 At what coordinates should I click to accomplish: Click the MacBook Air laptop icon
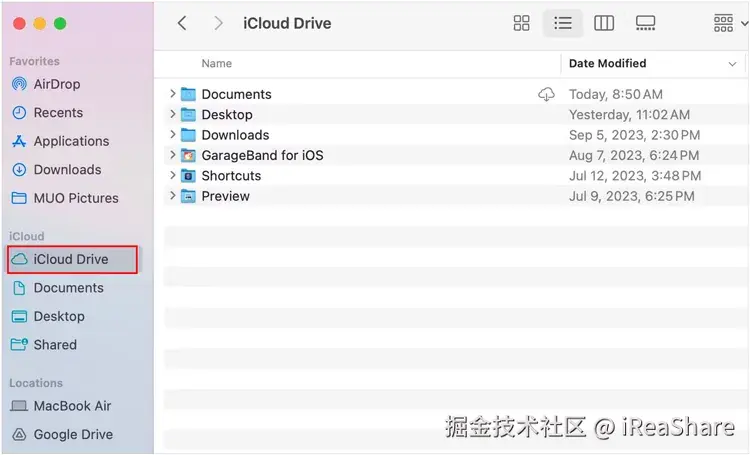(19, 406)
